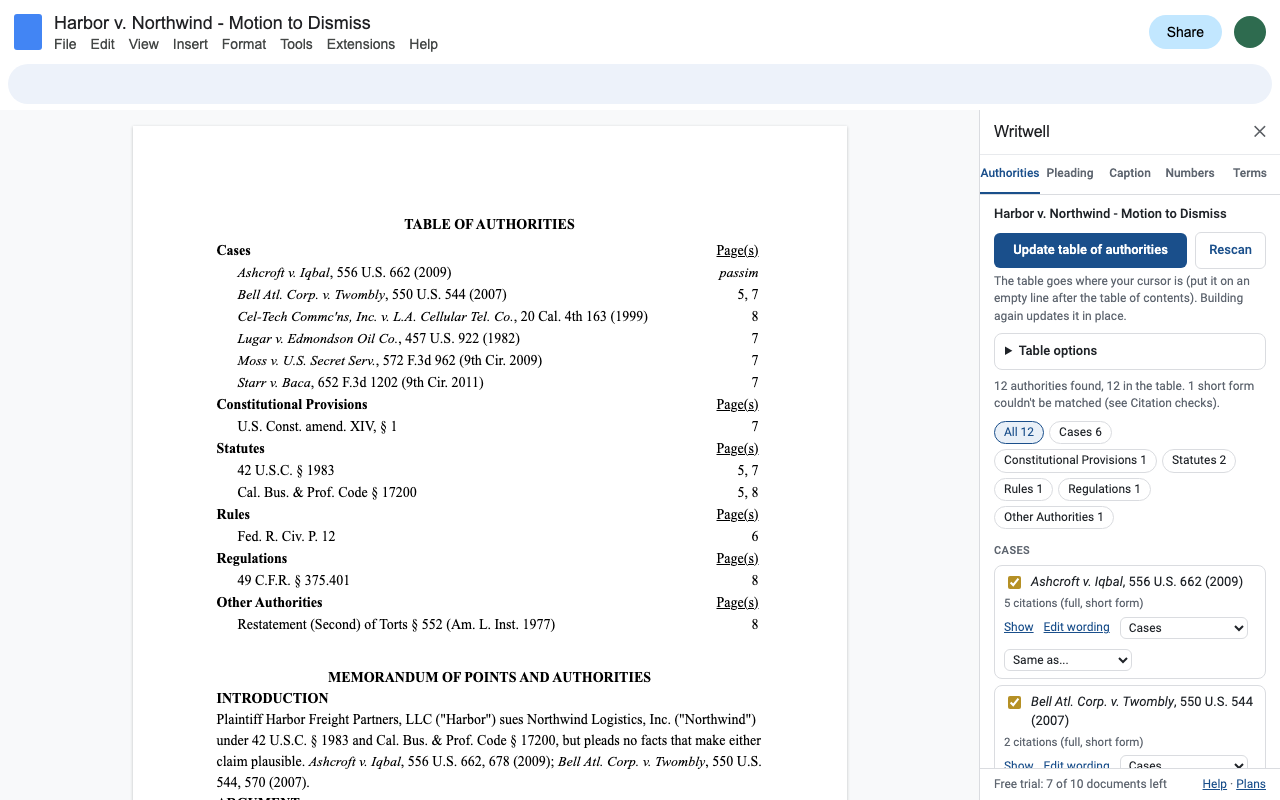Viewport: 1280px width, 800px height.
Task: Open the File menu
Action: [x=65, y=44]
